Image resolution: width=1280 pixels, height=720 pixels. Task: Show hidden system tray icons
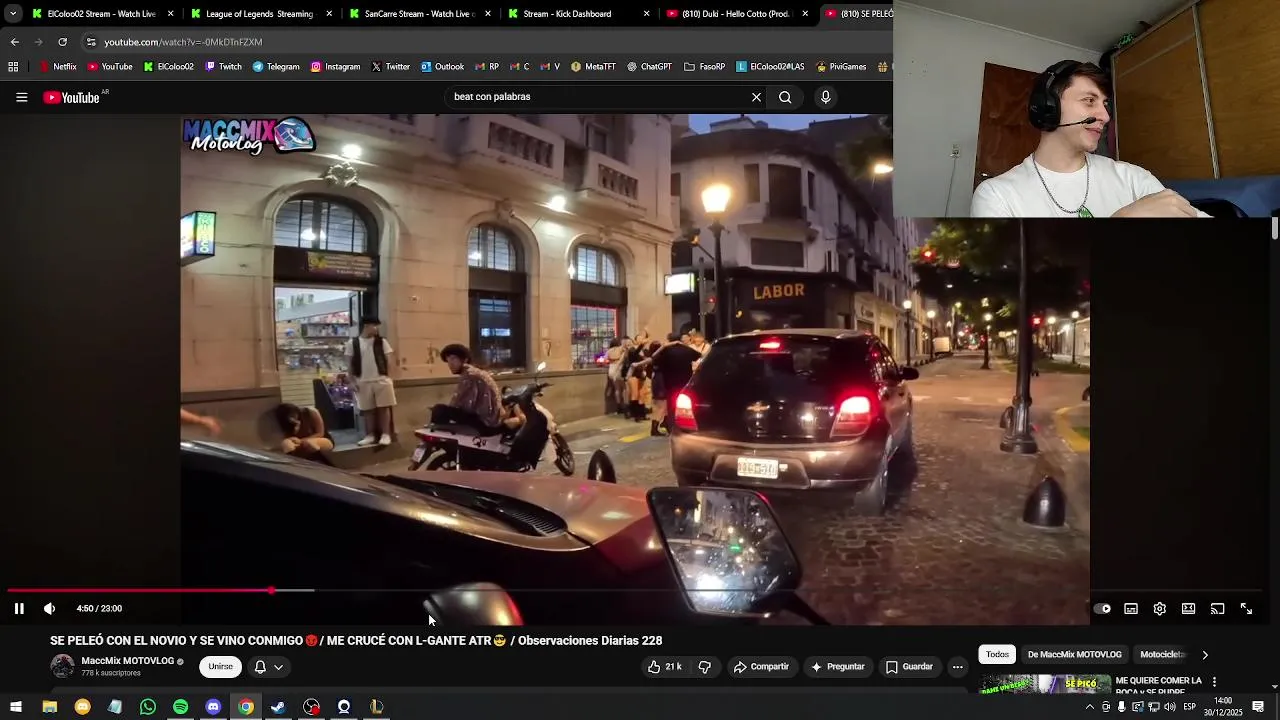tap(1089, 707)
